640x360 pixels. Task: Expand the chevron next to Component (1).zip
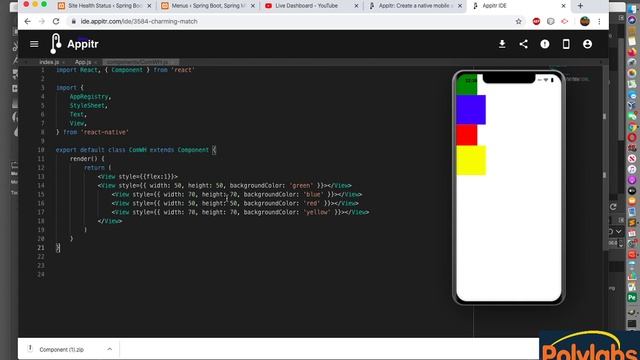pyautogui.click(x=109, y=349)
